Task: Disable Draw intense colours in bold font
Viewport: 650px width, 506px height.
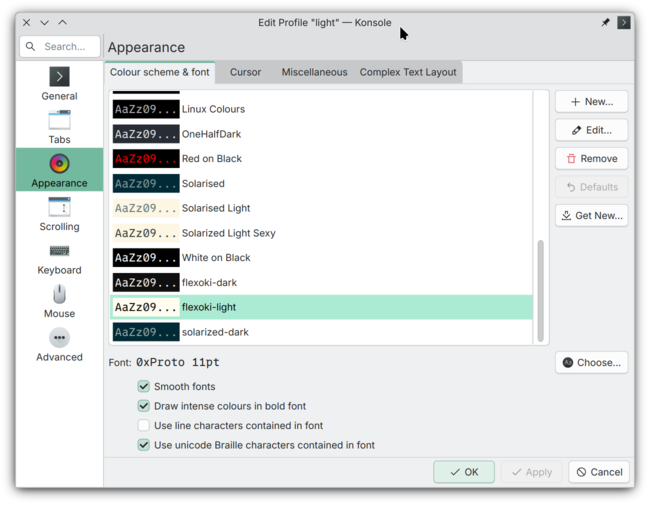Action: (x=143, y=406)
